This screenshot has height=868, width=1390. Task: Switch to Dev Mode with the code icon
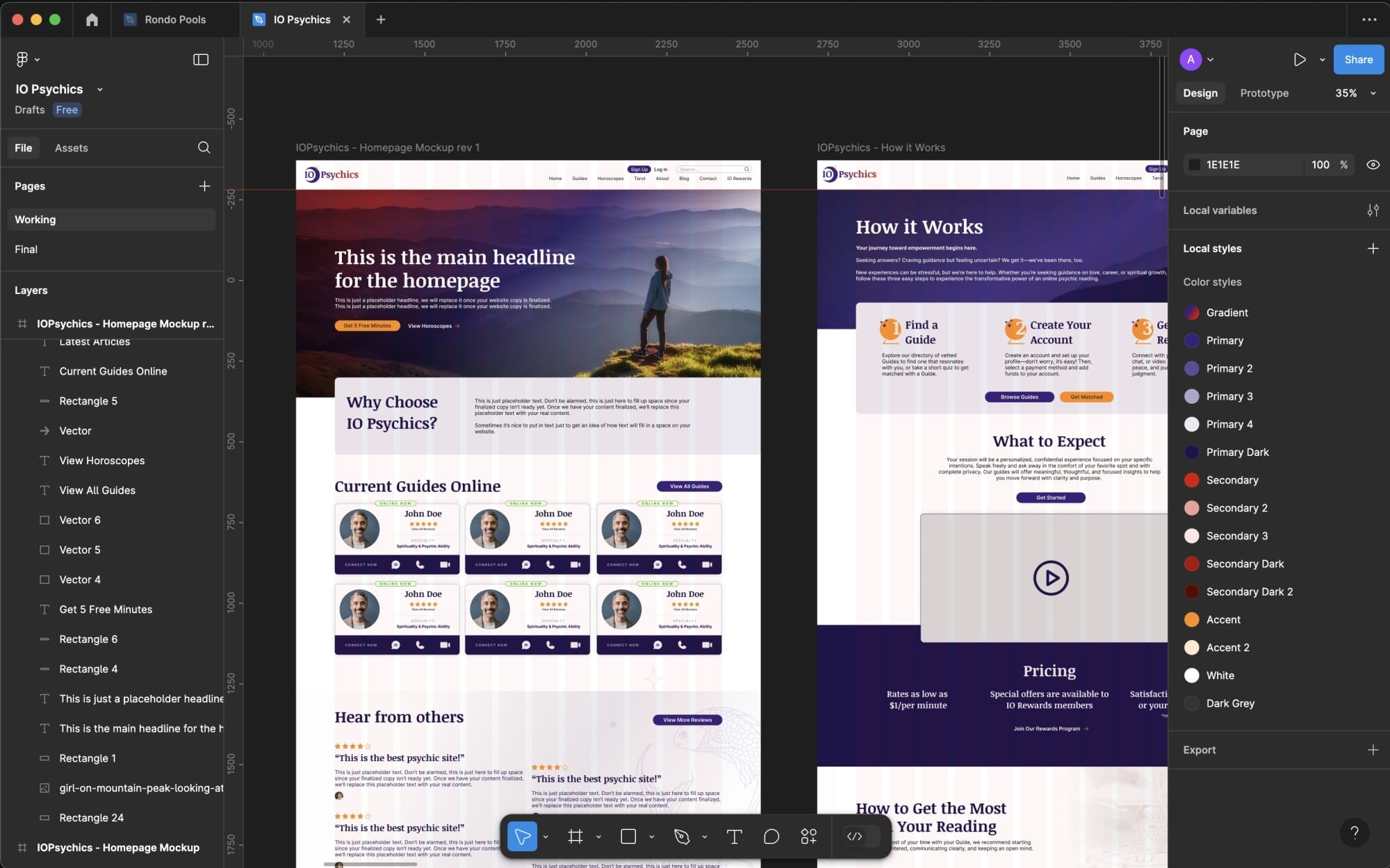coord(855,837)
